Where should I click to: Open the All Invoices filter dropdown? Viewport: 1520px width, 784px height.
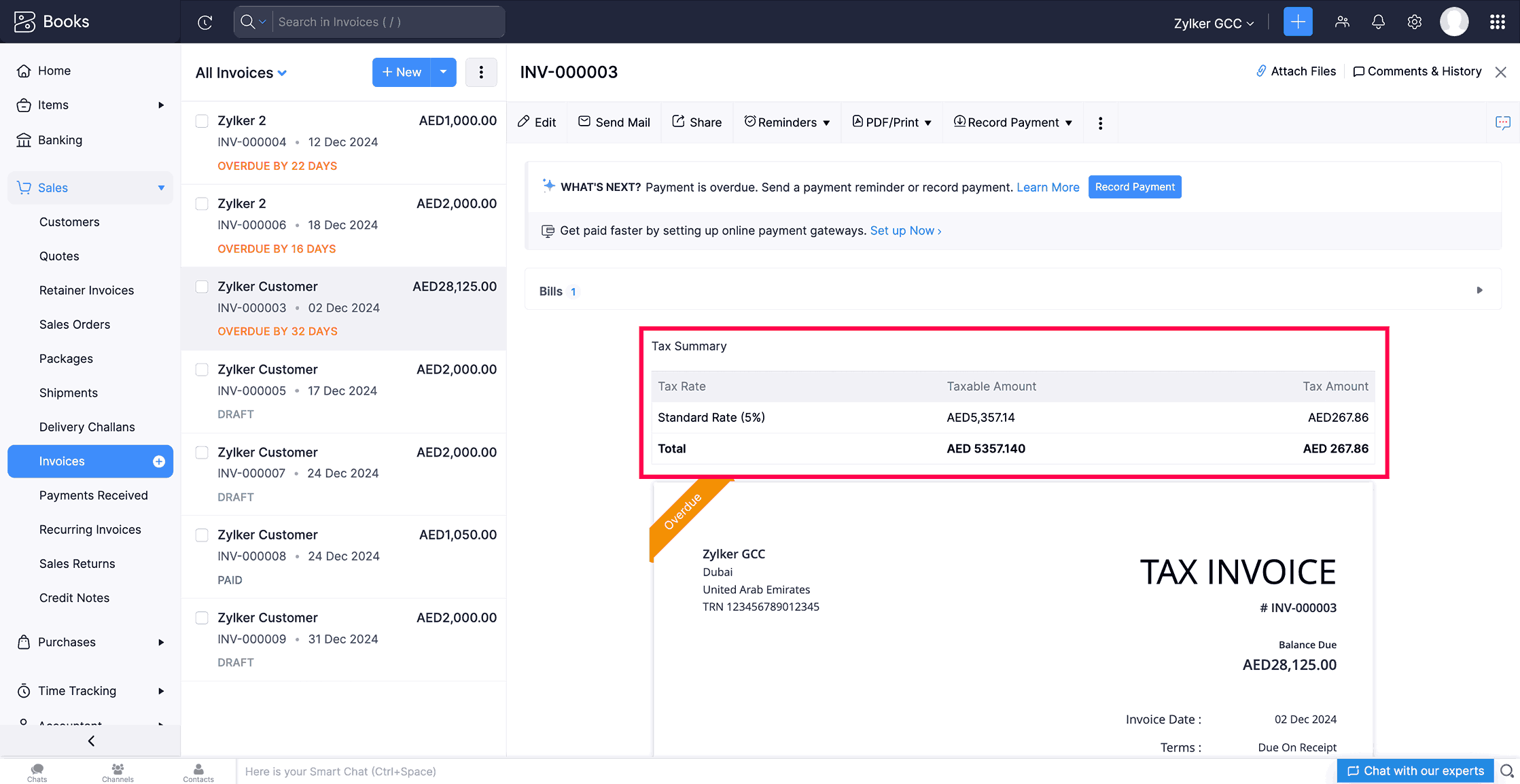(x=241, y=73)
